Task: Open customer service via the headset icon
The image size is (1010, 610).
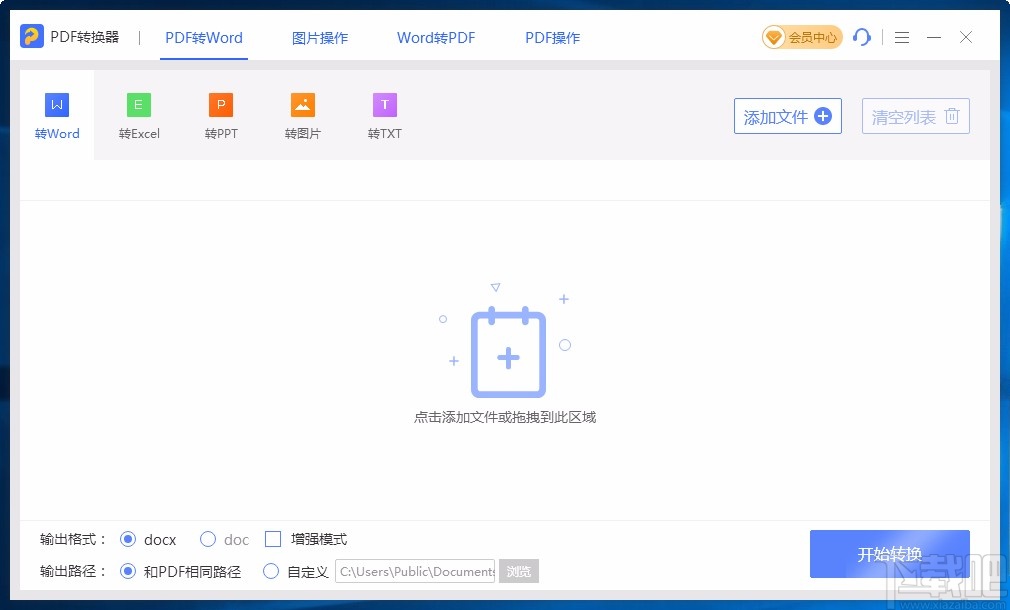Action: [x=862, y=37]
